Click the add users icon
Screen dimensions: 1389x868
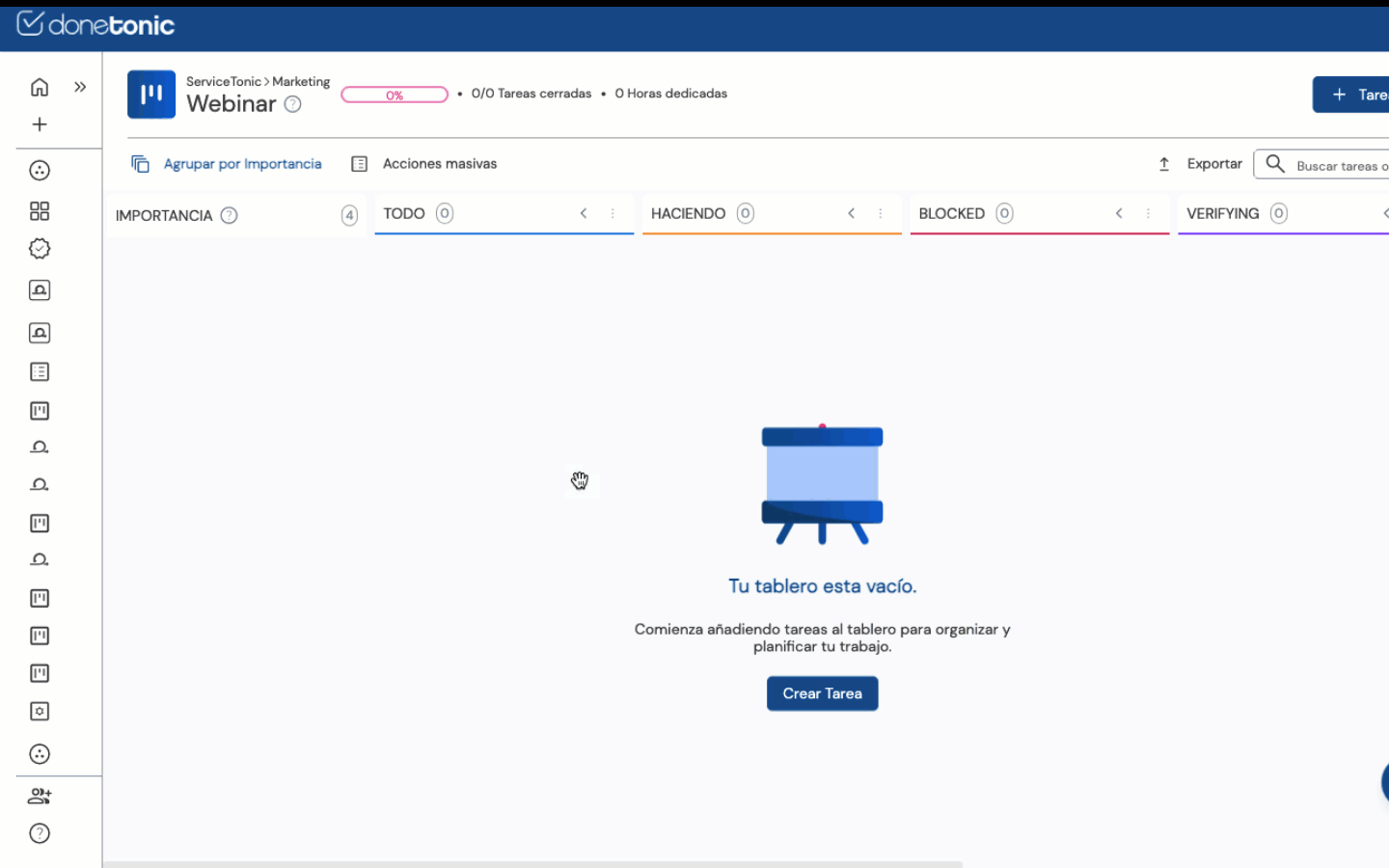tap(40, 796)
